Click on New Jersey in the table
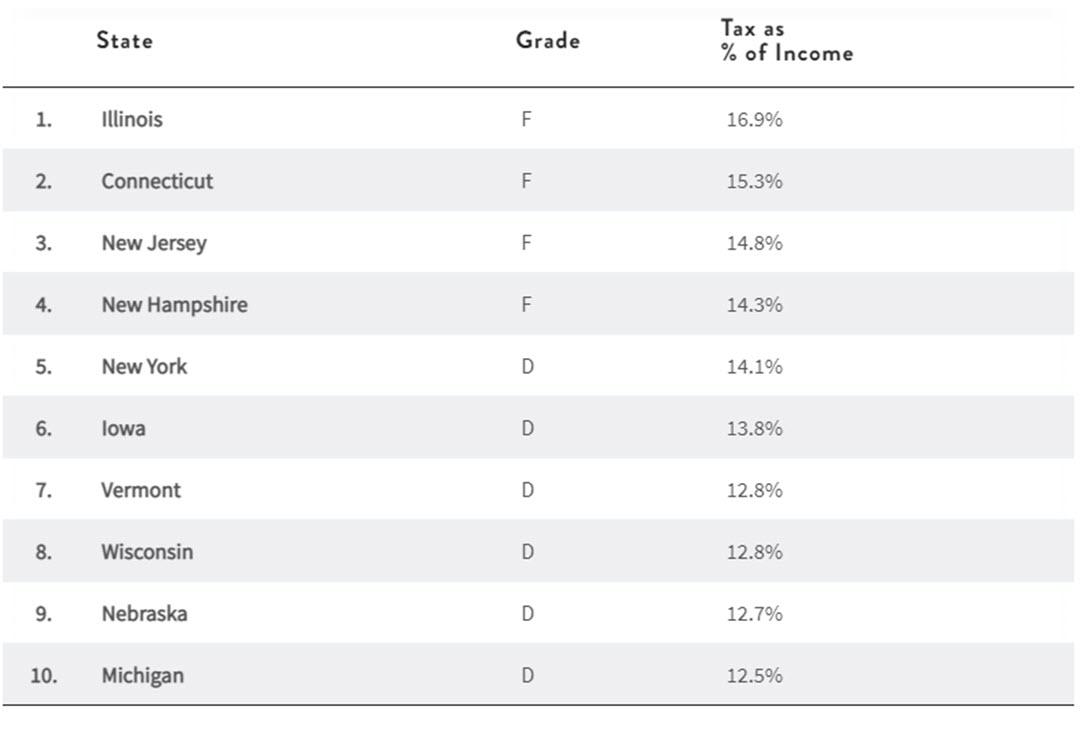The image size is (1081, 747). click(x=153, y=243)
